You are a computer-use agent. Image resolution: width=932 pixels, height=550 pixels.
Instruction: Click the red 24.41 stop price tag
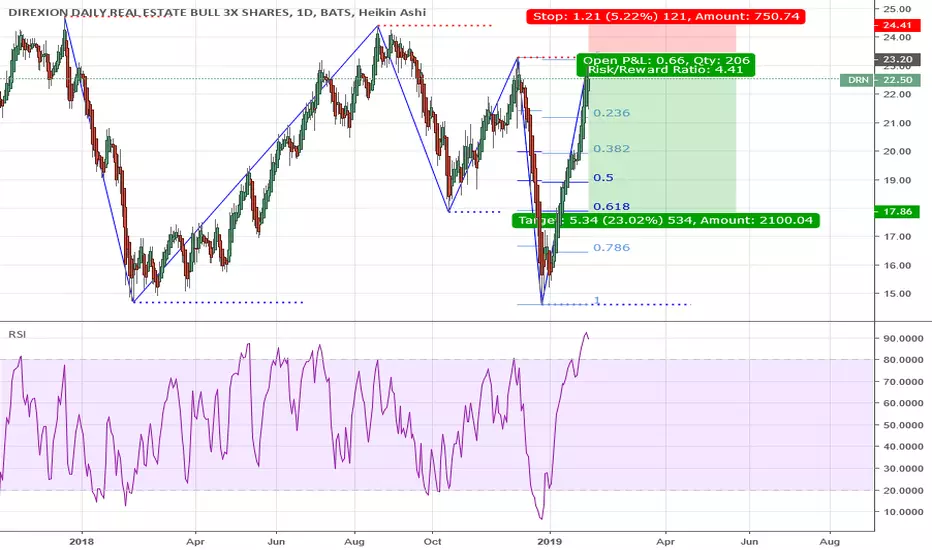897,25
